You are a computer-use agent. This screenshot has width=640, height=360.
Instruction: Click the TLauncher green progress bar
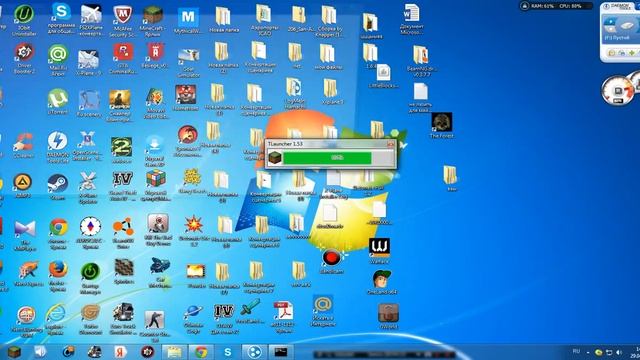click(328, 158)
